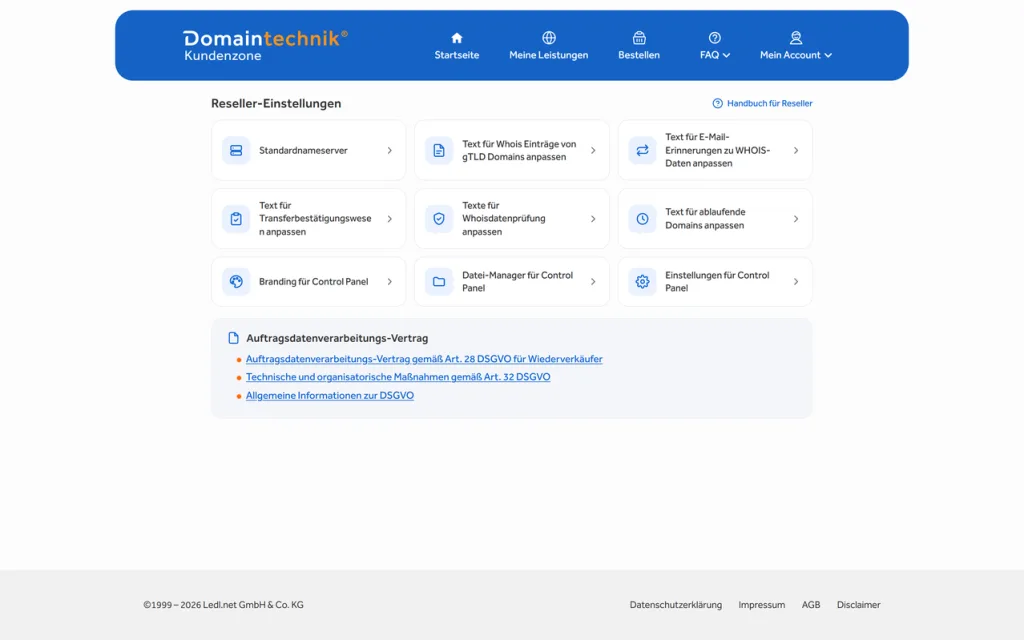1024x640 pixels.
Task: Click the basket icon above Bestellen
Action: click(x=639, y=38)
